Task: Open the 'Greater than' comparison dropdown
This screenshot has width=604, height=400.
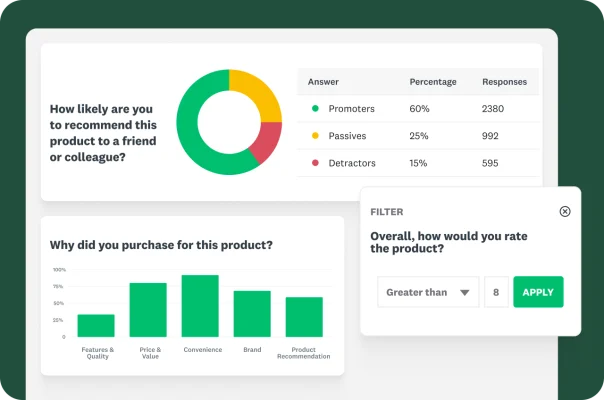Action: tap(428, 292)
